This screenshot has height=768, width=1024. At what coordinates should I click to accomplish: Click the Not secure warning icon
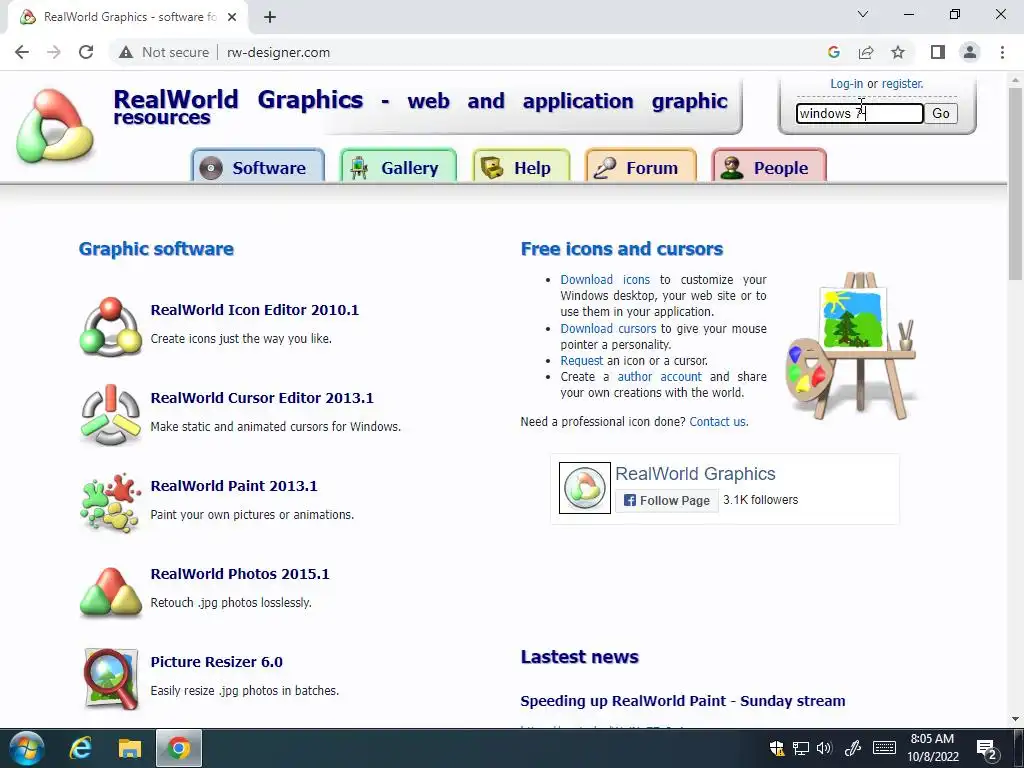tap(126, 52)
